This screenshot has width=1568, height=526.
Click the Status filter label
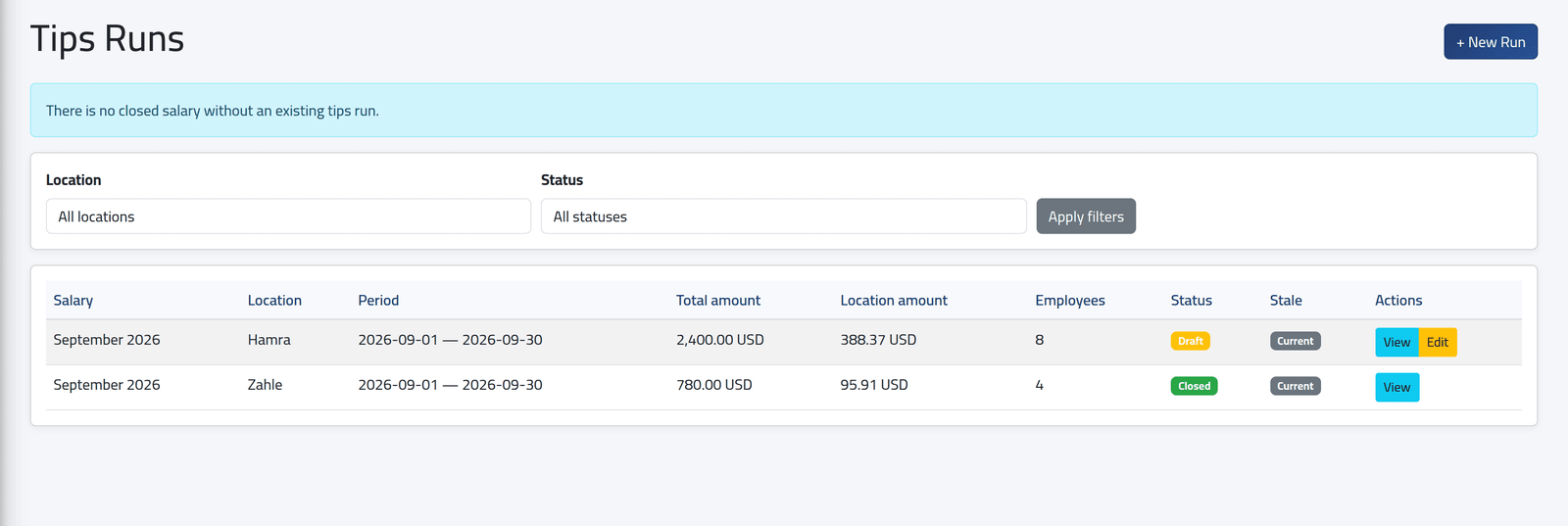pyautogui.click(x=563, y=180)
